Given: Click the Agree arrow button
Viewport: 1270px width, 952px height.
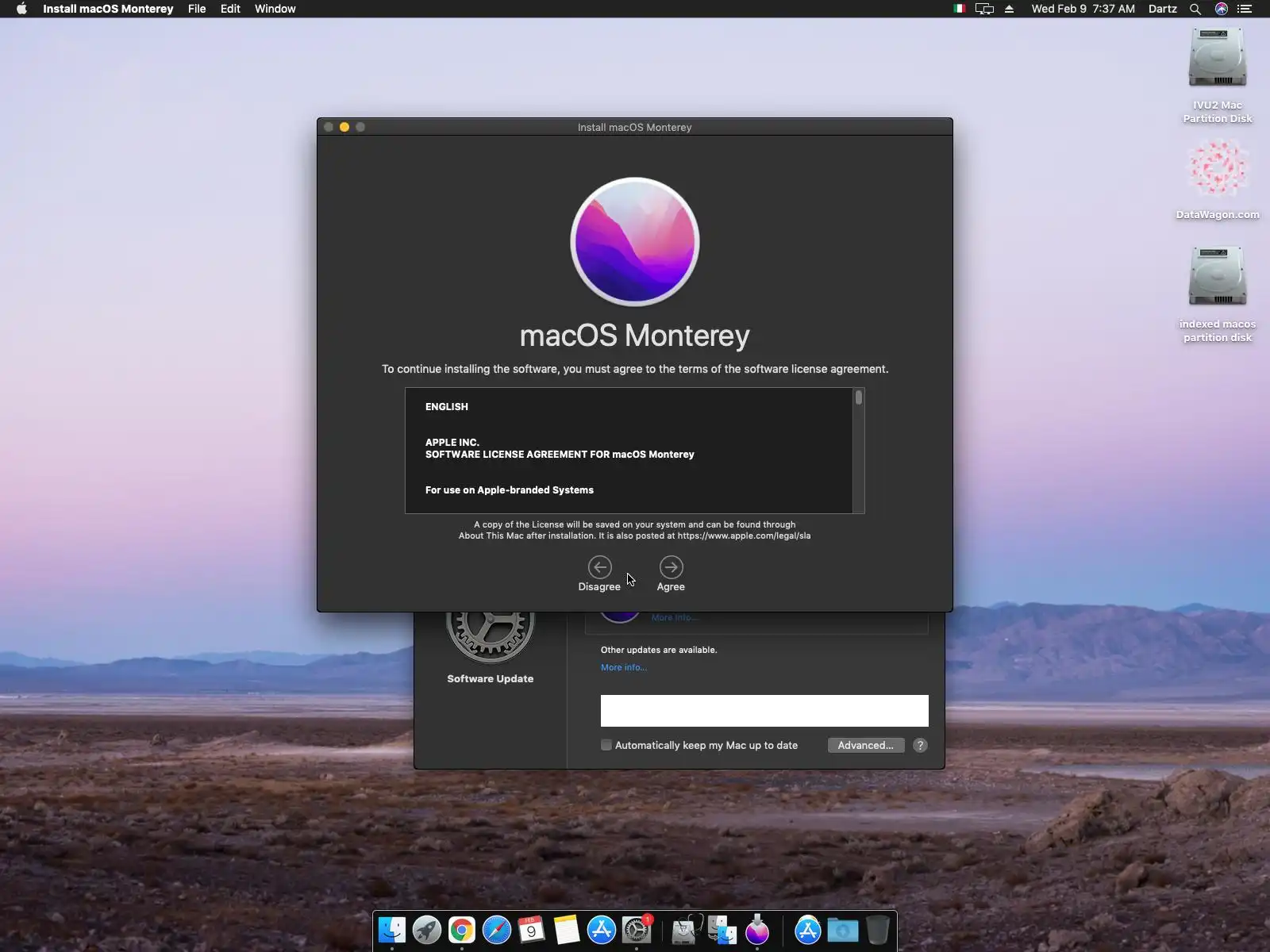Looking at the screenshot, I should coord(671,567).
